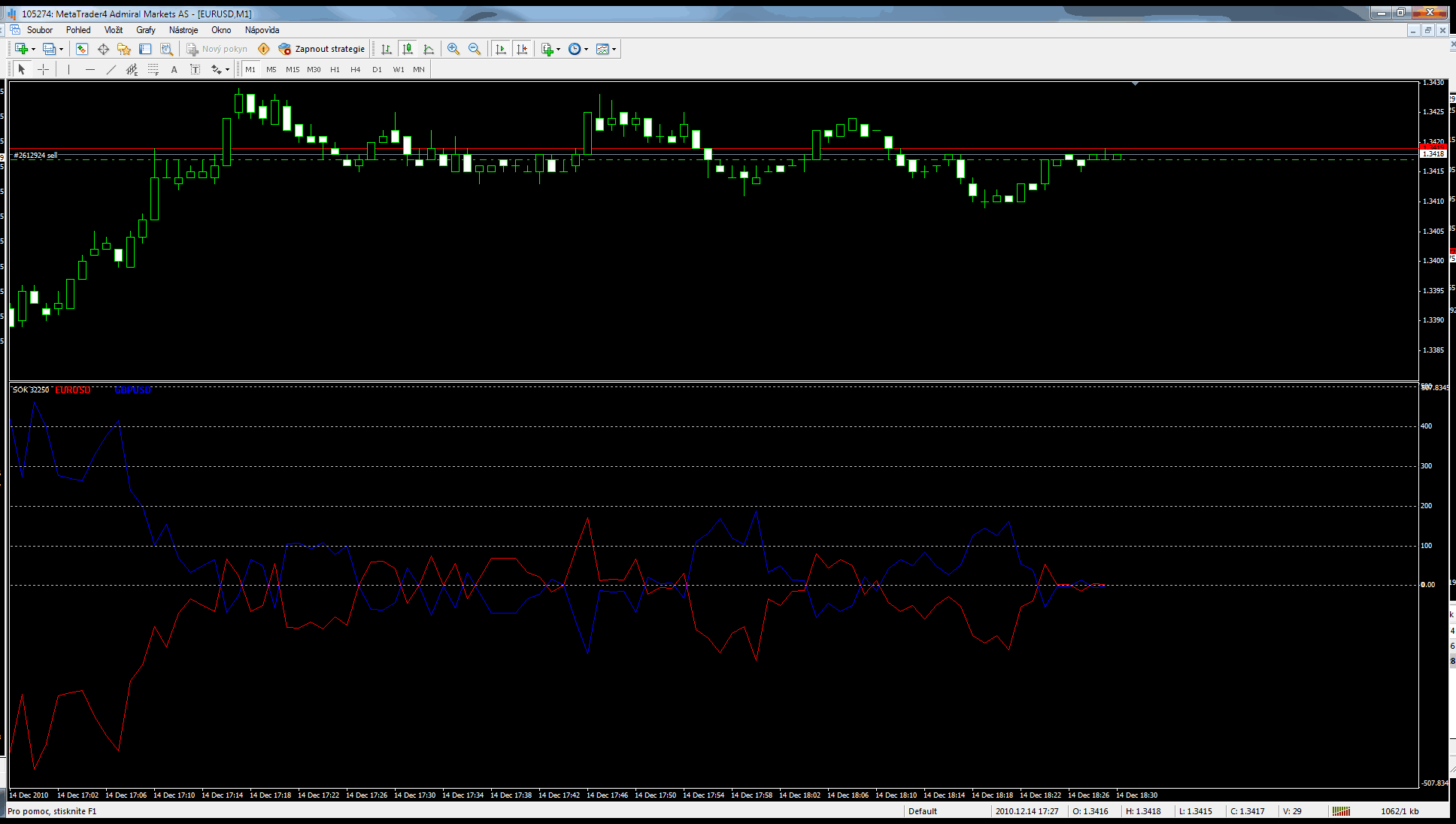Click the Indicators list icon
This screenshot has height=824, width=1456.
[548, 49]
